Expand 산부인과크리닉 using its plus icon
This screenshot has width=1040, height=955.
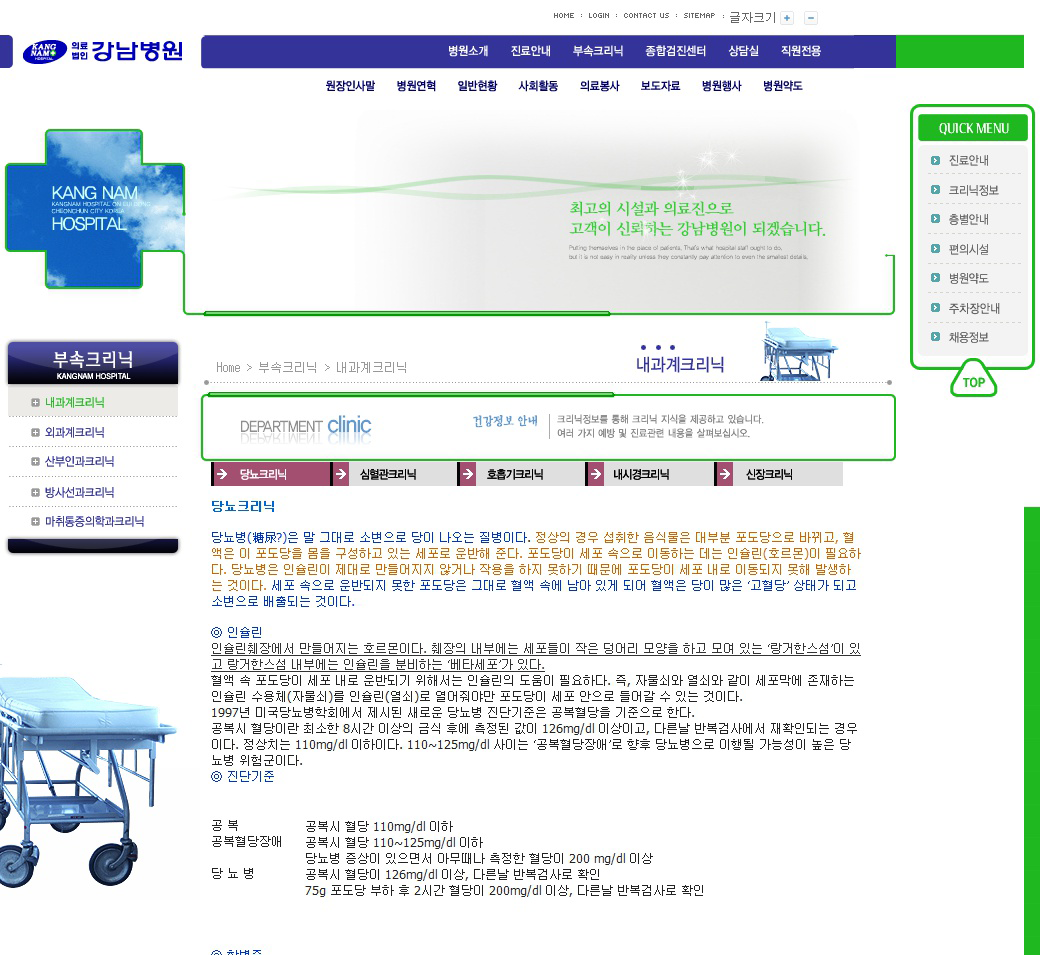click(35, 462)
